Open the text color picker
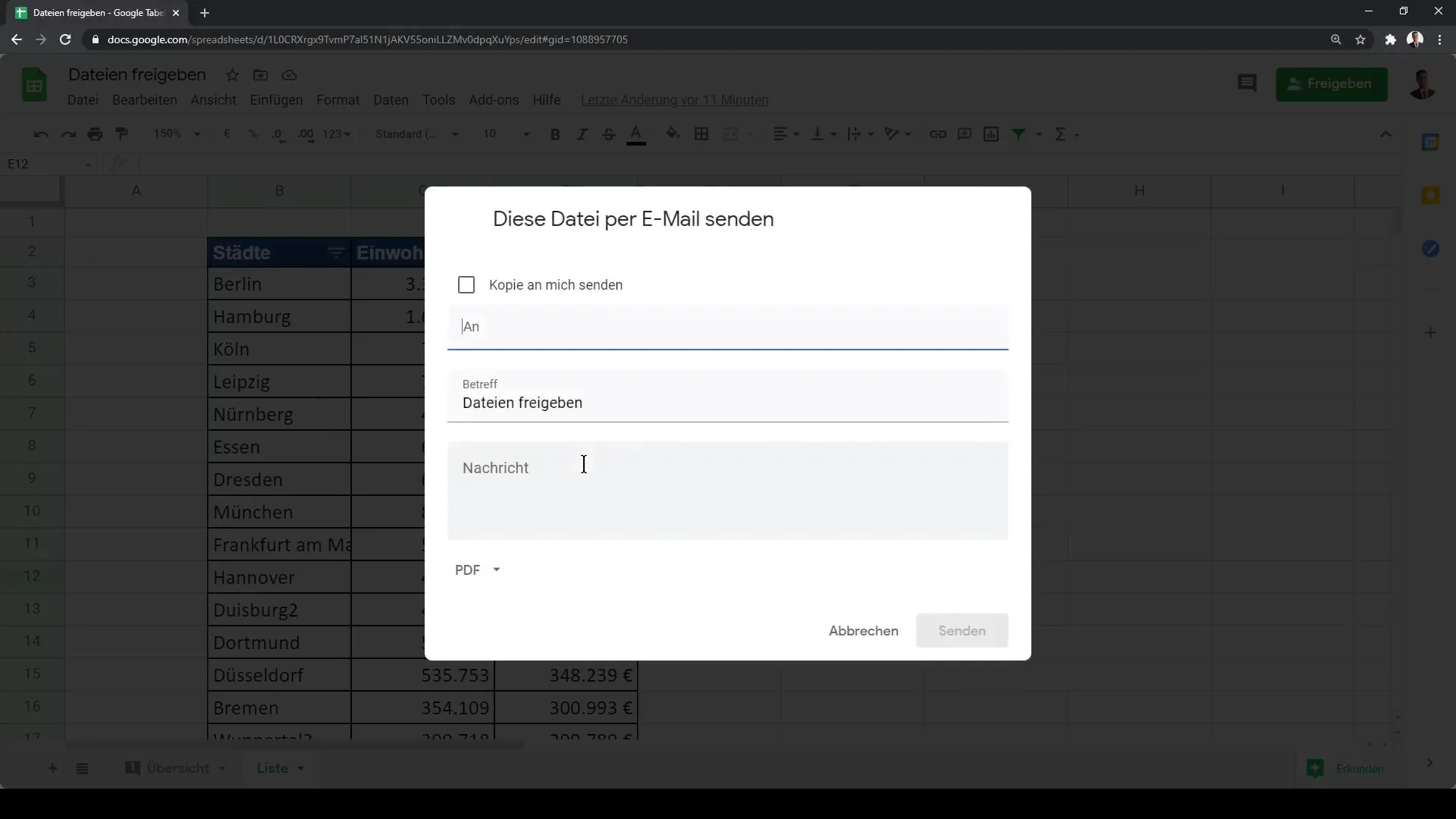The height and width of the screenshot is (819, 1456). tap(636, 134)
